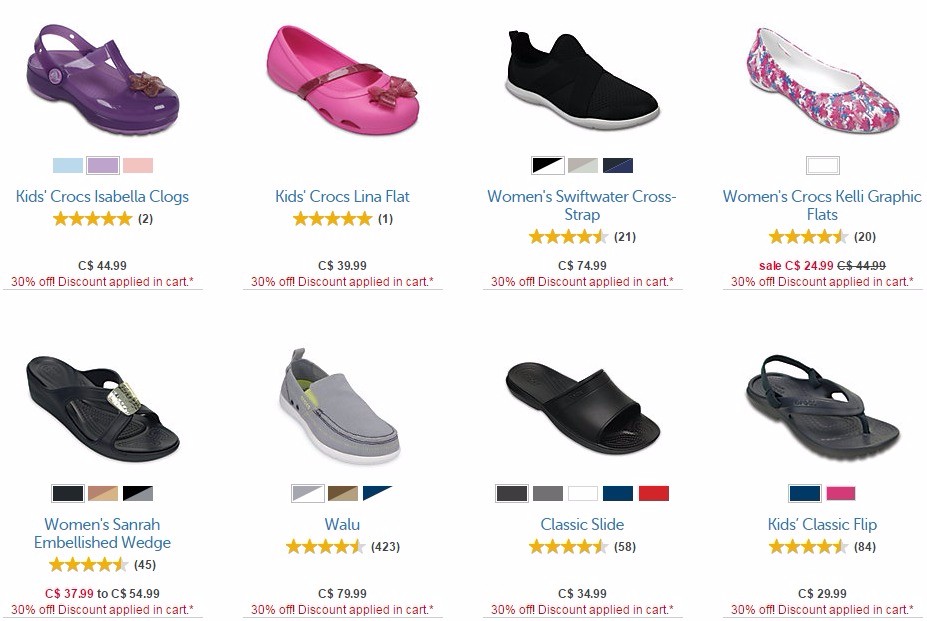This screenshot has height=621, width=927.
Task: Open the pink Kids' Crocs Lina Flat image
Action: [x=342, y=80]
